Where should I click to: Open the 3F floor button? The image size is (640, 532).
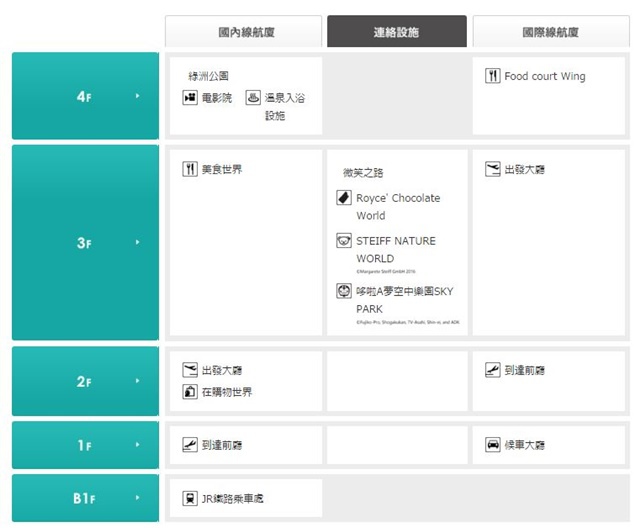(85, 243)
